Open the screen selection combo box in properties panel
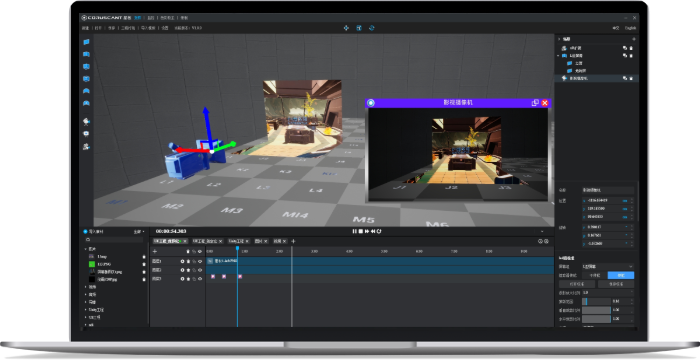700x360 pixels. coord(608,267)
